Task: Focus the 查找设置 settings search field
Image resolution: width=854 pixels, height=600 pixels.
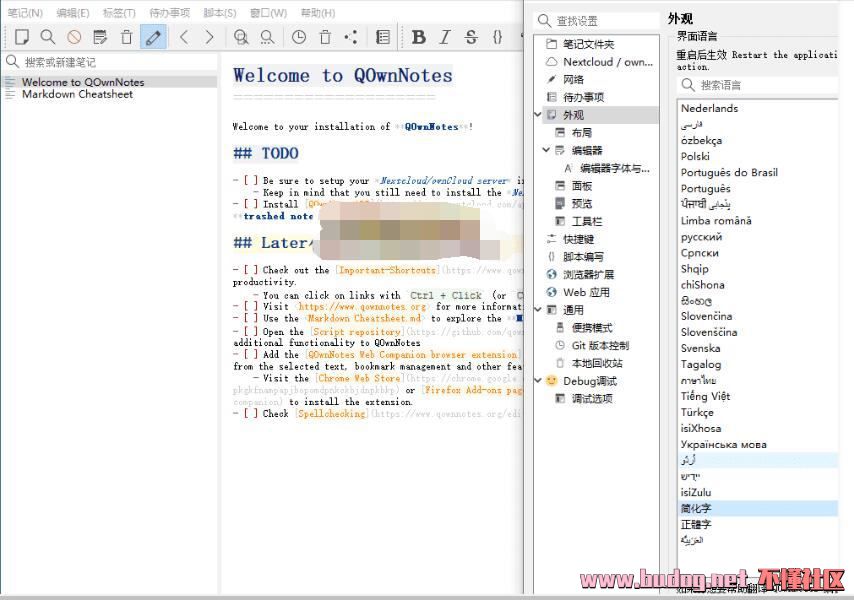Action: click(x=597, y=21)
